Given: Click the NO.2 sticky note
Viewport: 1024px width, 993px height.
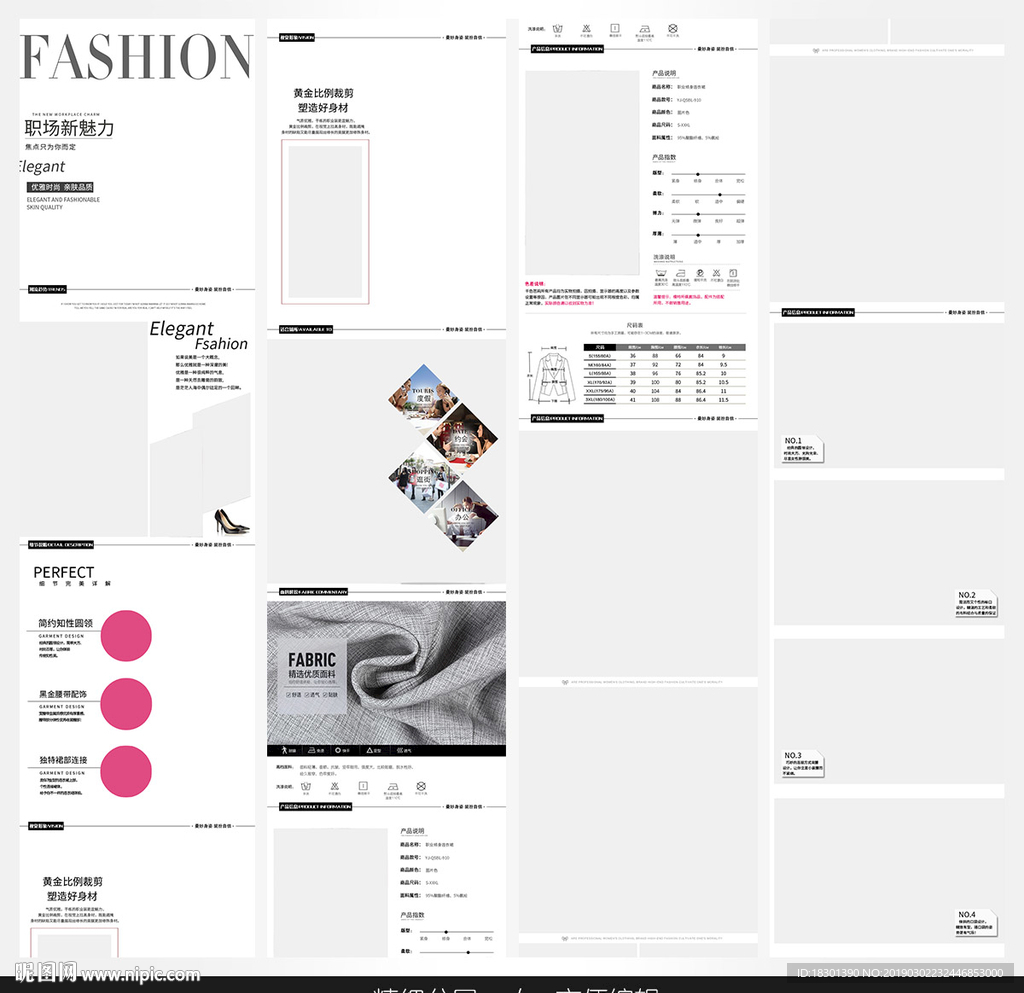Looking at the screenshot, I should (976, 603).
